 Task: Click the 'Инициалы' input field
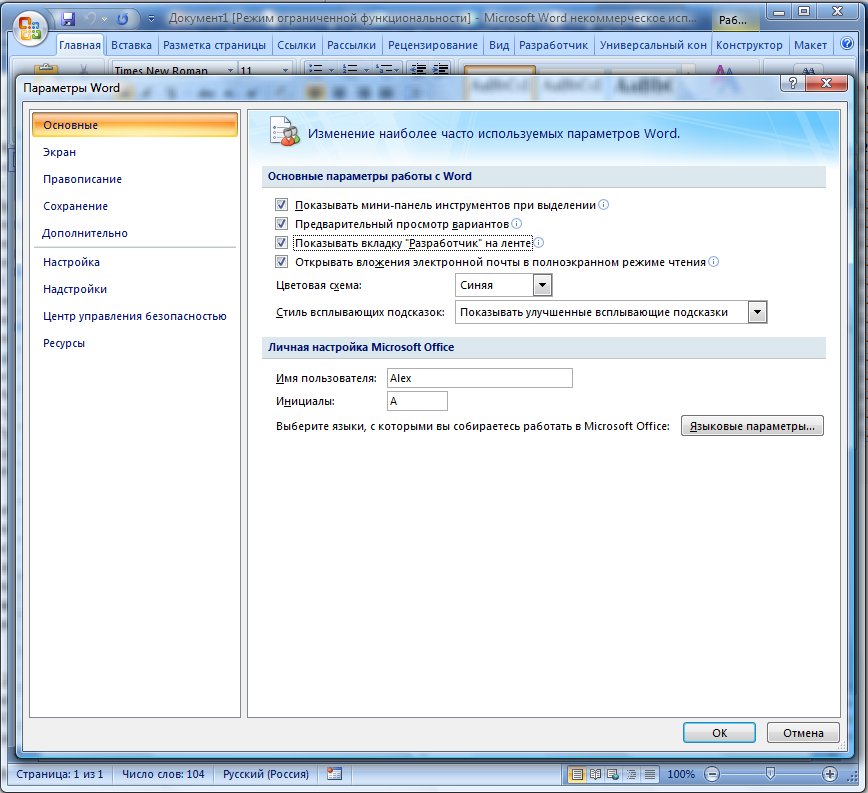(417, 401)
